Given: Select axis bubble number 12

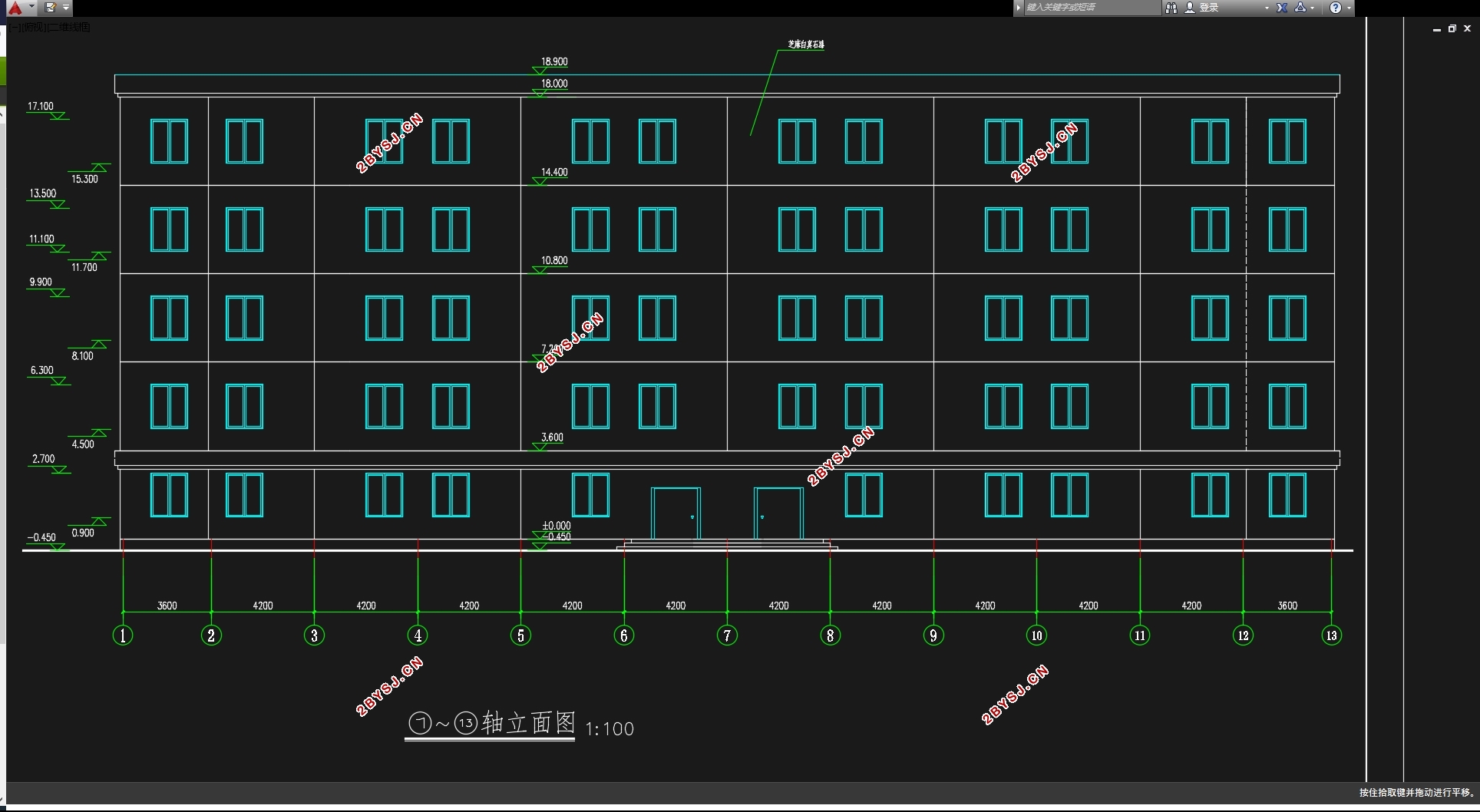Looking at the screenshot, I should (x=1243, y=635).
